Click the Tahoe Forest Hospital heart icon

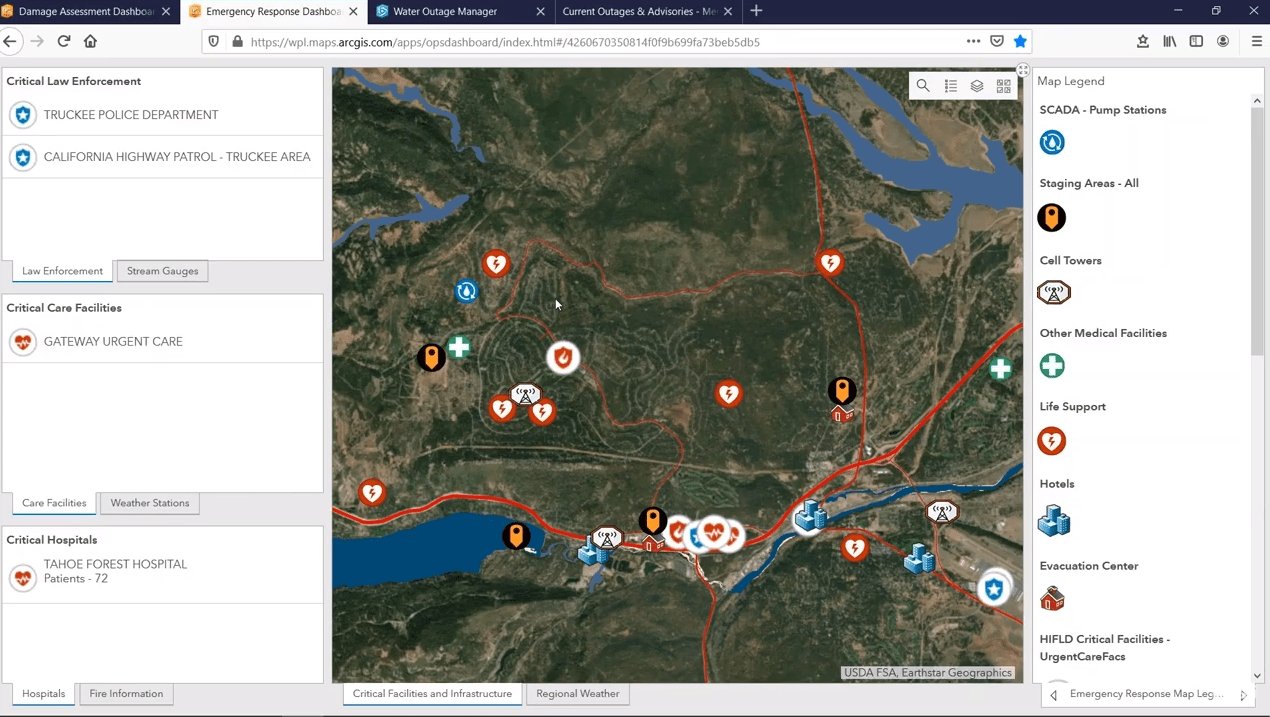pyautogui.click(x=23, y=577)
